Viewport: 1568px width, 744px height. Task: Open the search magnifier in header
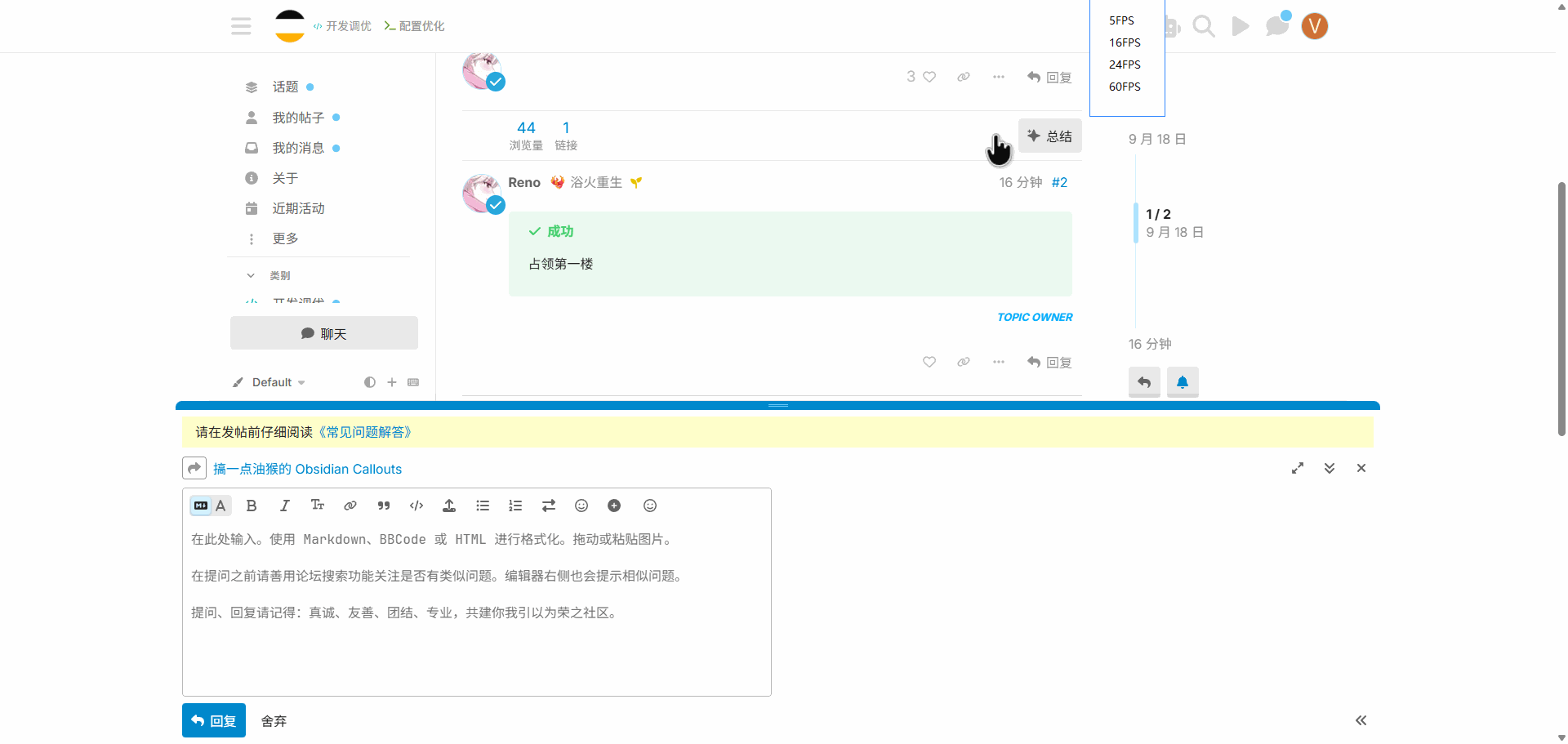click(1203, 26)
